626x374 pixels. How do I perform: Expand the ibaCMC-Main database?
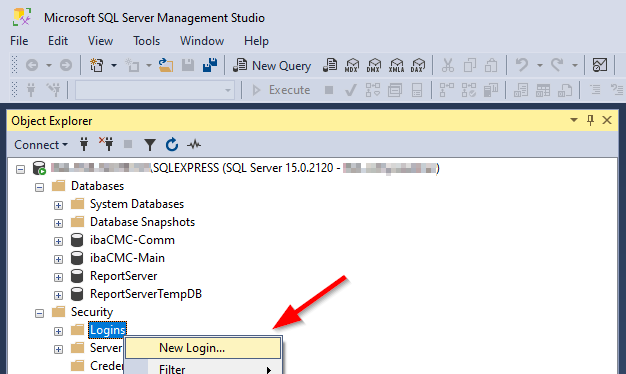pyautogui.click(x=59, y=259)
